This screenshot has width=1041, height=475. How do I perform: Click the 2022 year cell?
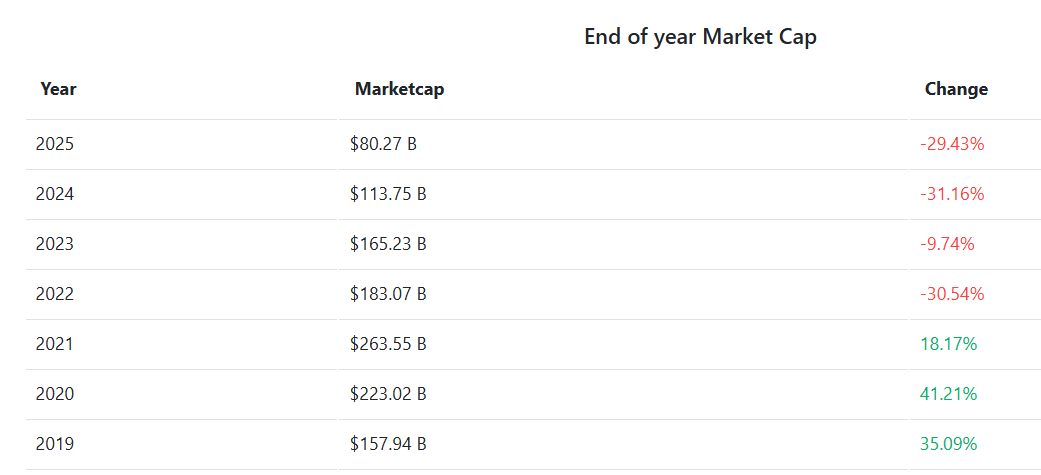coord(55,294)
